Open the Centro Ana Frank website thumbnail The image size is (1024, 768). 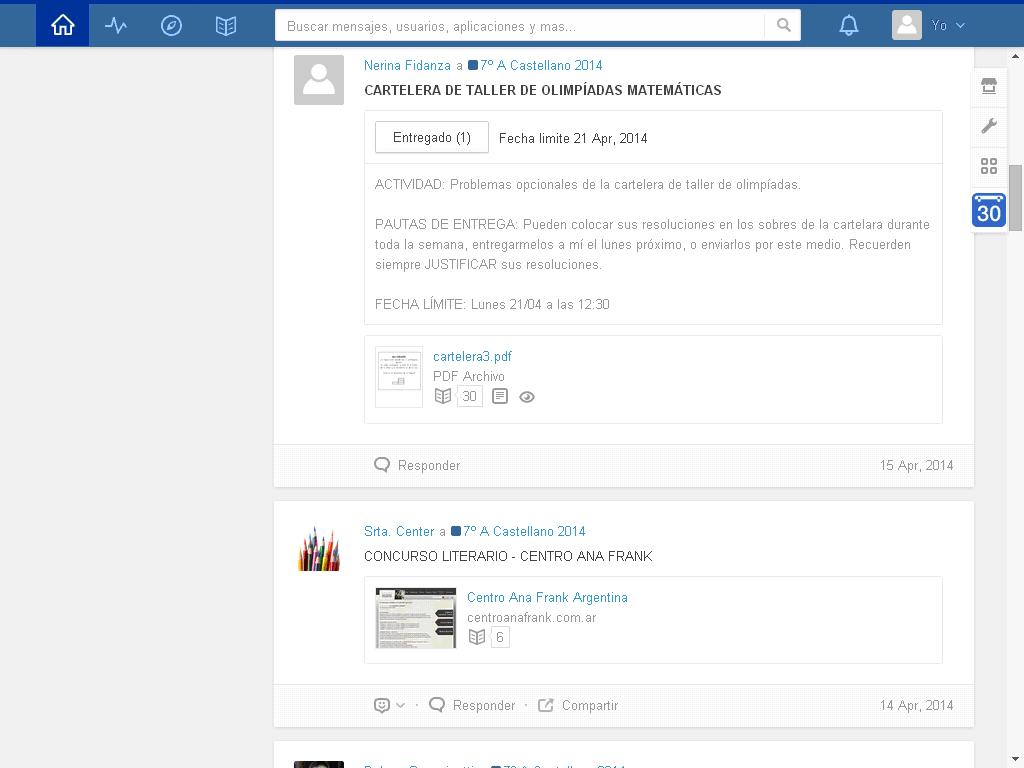point(416,618)
